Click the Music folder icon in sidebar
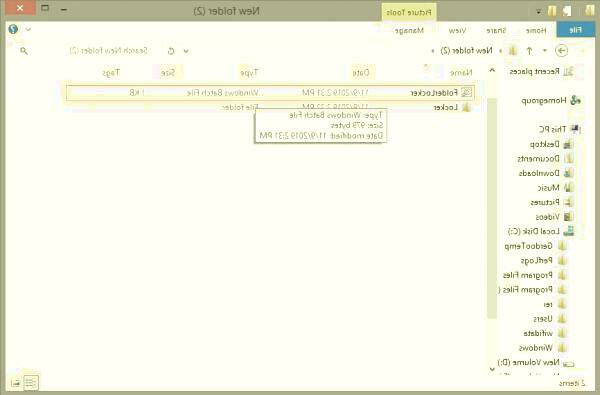Viewport: 600px width, 395px height. point(569,188)
